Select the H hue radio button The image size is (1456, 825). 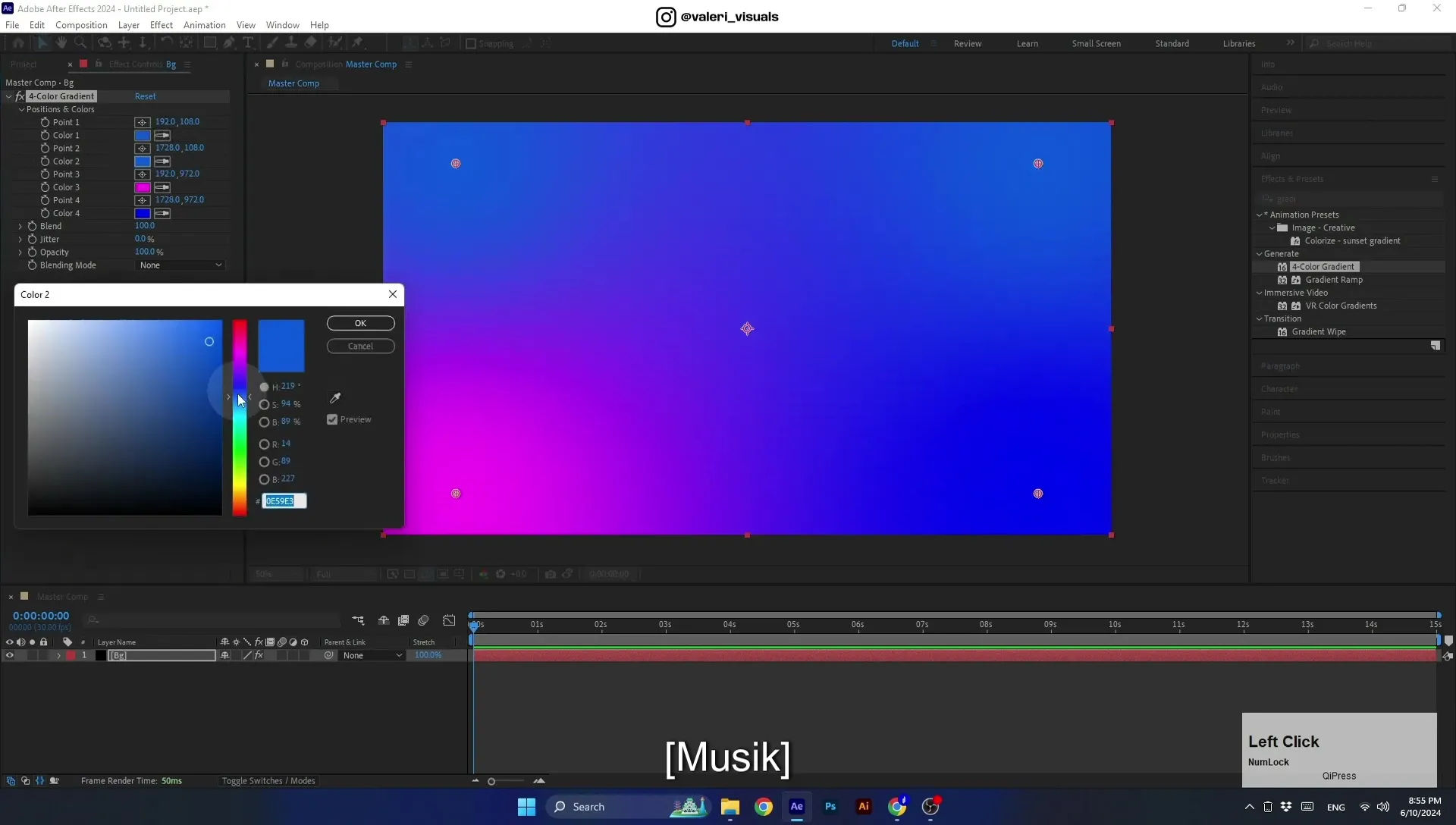pos(264,387)
